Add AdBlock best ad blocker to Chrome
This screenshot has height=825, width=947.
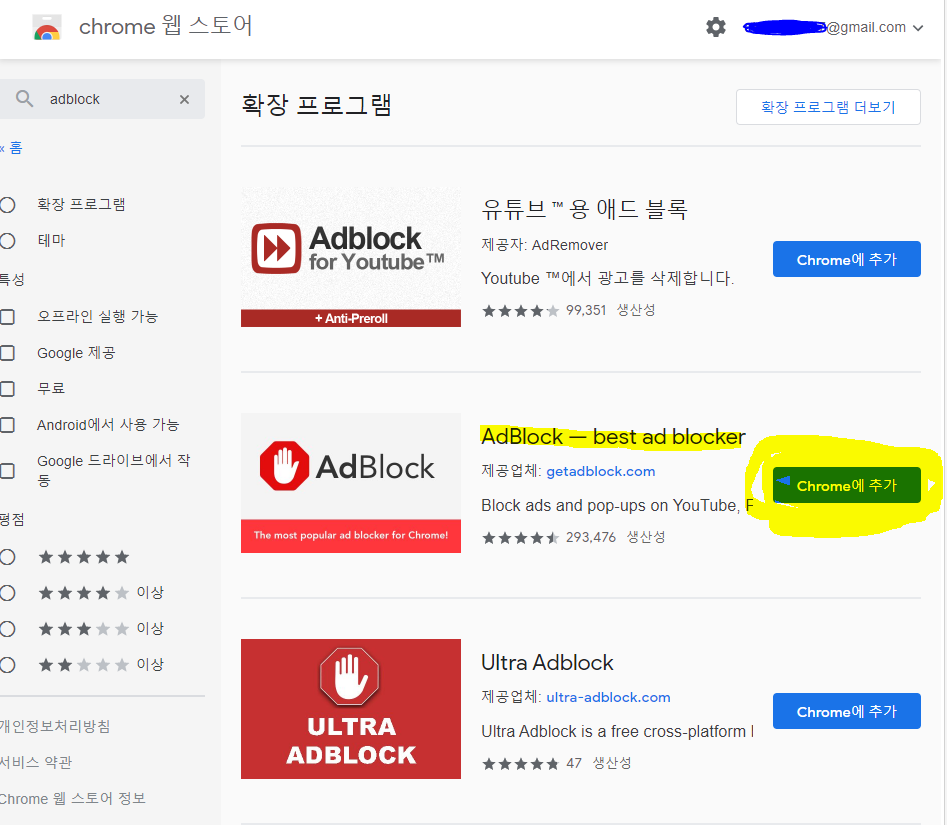coord(847,485)
